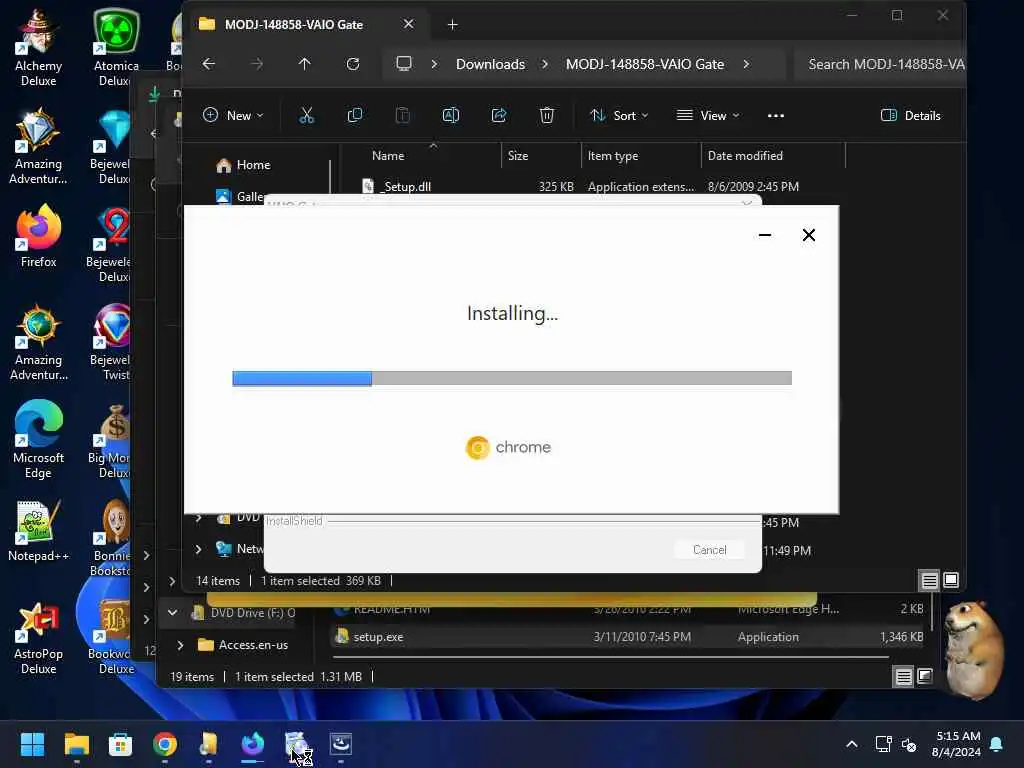
Task: Collapse the DVD Drive (F:) tree node
Action: click(172, 613)
